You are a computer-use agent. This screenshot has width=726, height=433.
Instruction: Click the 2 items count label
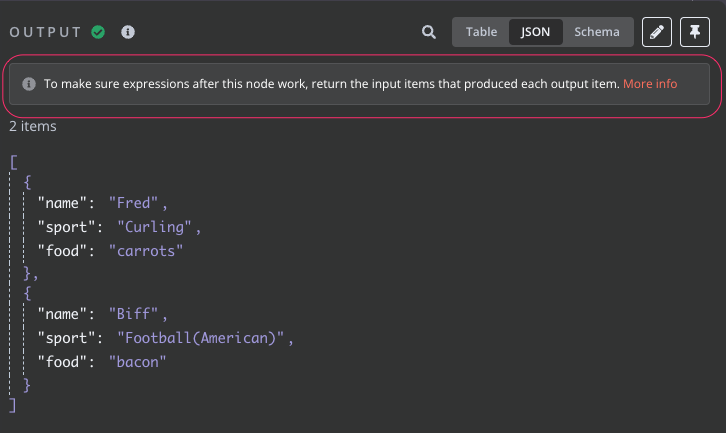(33, 126)
